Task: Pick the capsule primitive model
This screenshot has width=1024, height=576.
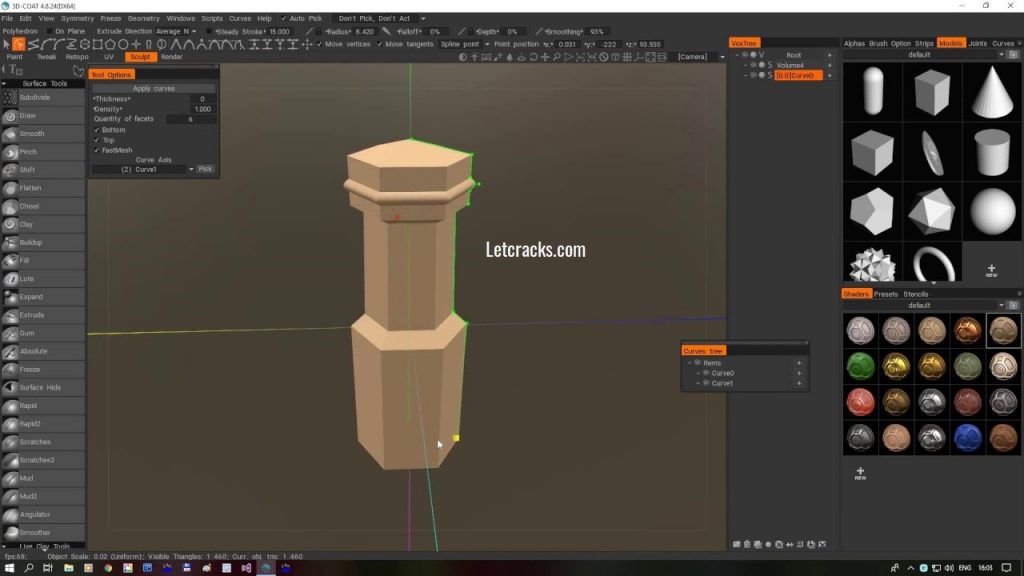Action: 872,92
